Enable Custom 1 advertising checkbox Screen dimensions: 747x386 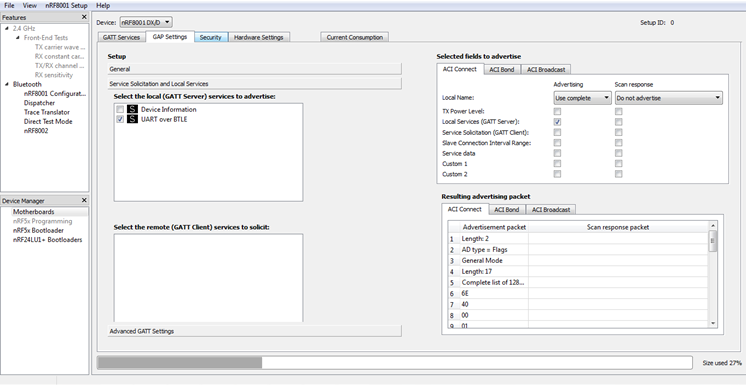coord(557,164)
